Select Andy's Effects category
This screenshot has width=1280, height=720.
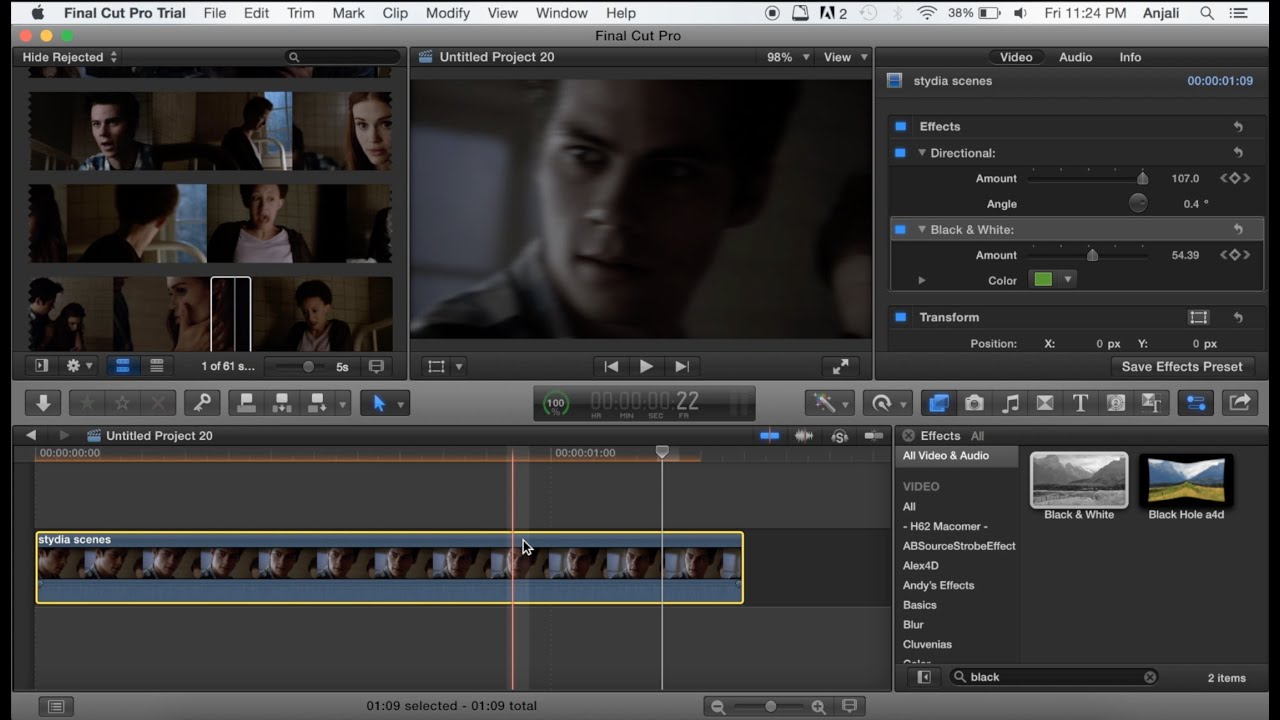pos(938,585)
